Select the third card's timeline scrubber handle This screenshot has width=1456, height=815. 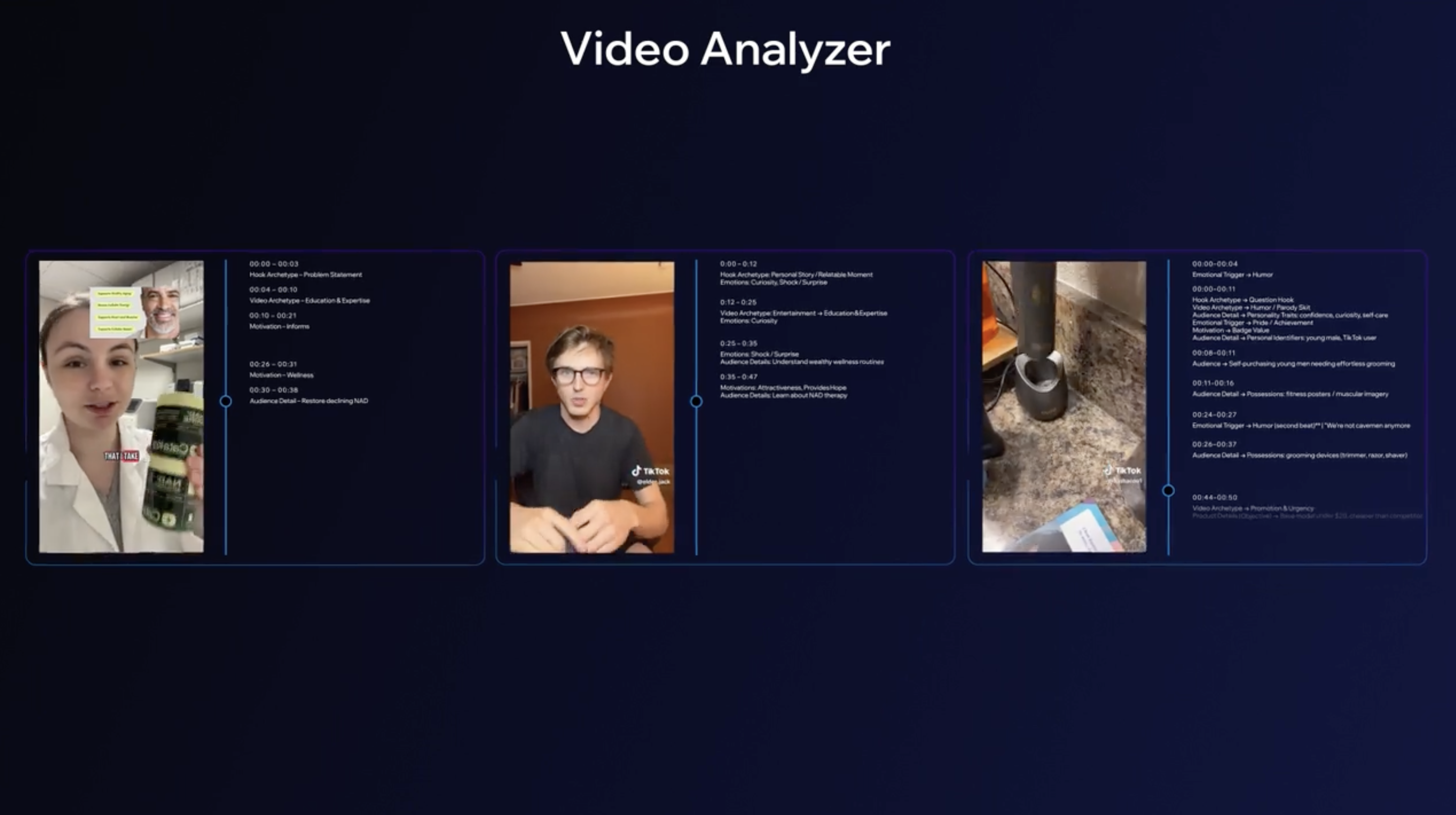click(1168, 491)
